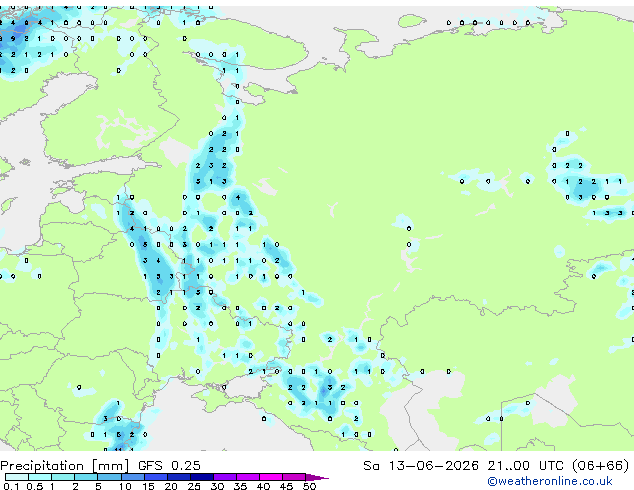Select the '25' legend scale value

tap(194, 486)
